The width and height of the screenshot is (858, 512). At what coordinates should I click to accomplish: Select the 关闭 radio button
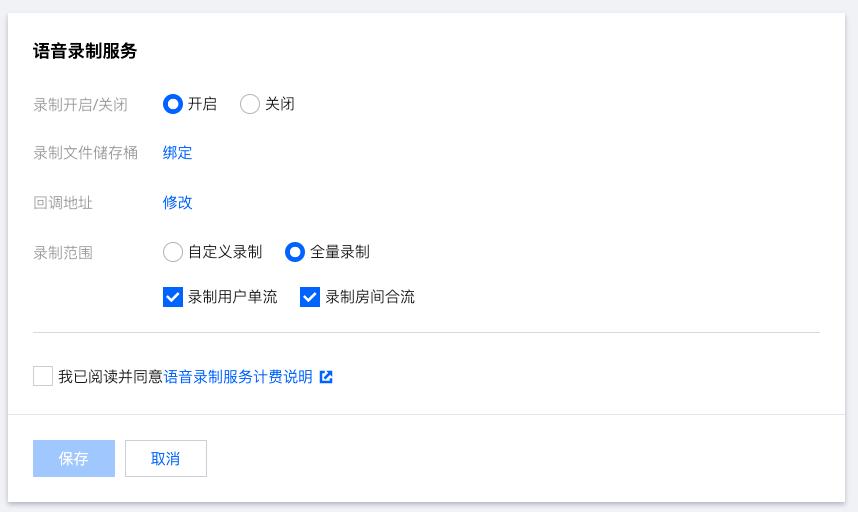pyautogui.click(x=250, y=104)
